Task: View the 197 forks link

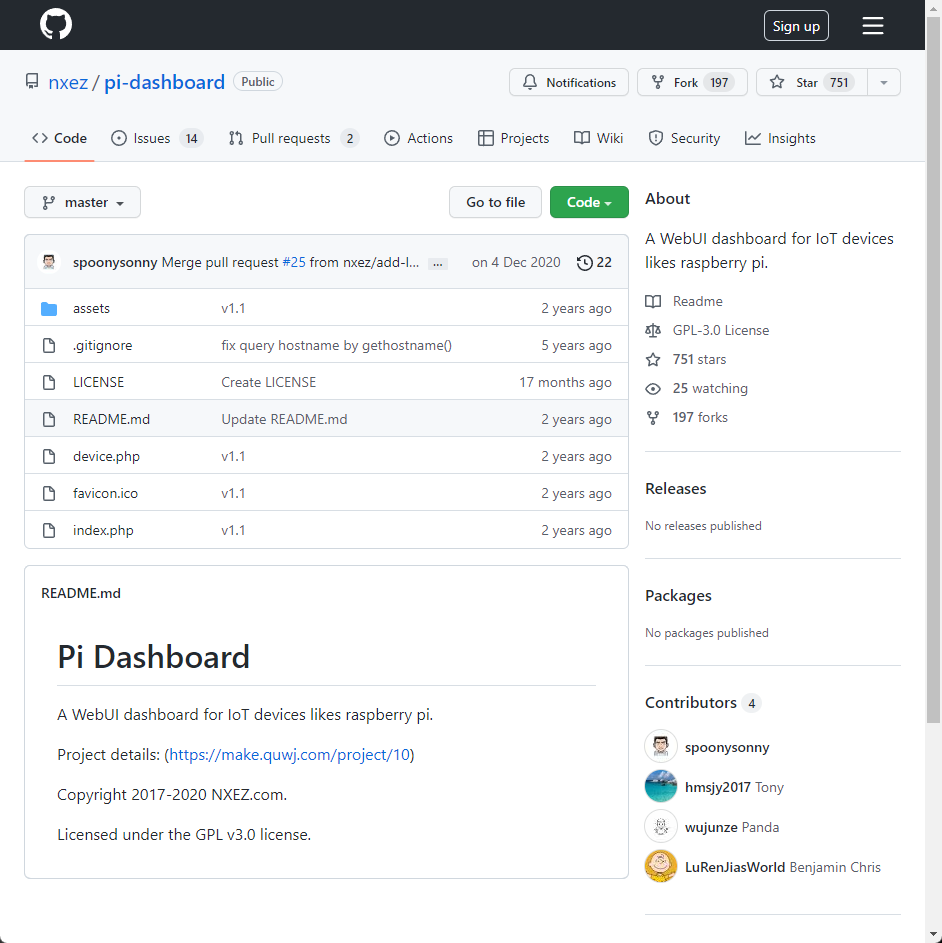Action: click(700, 417)
